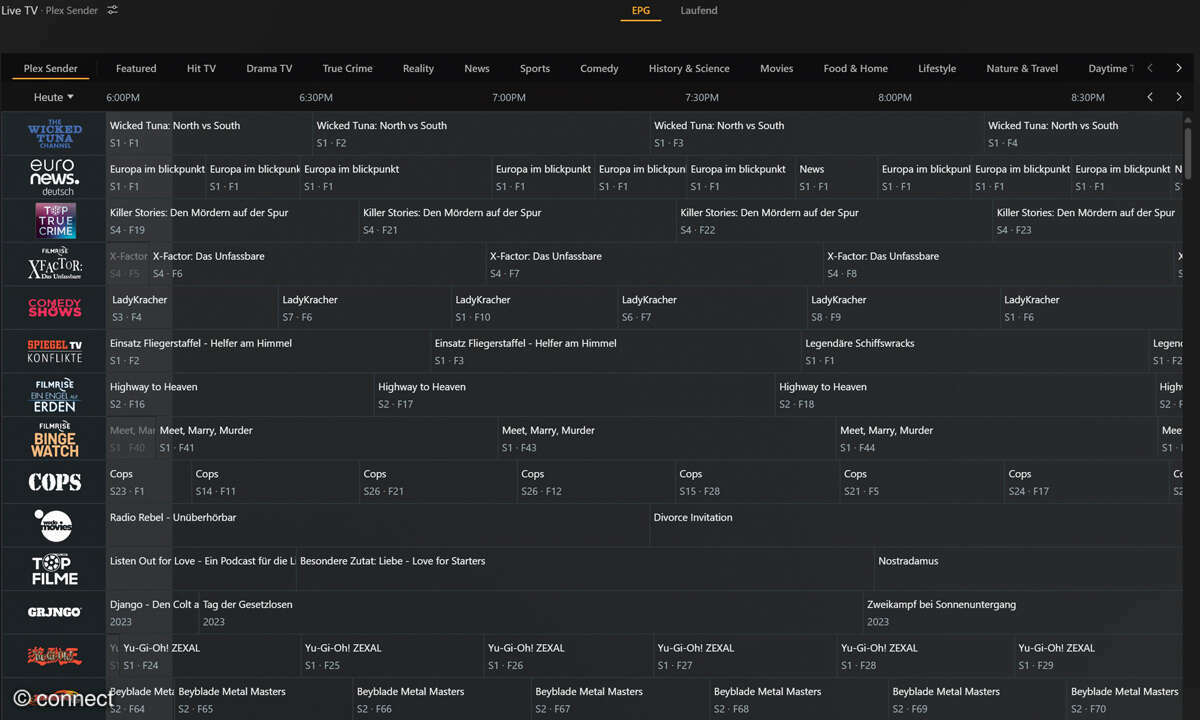This screenshot has width=1200, height=720.
Task: Open LadyKracher episode S1 F10
Action: [x=534, y=308]
